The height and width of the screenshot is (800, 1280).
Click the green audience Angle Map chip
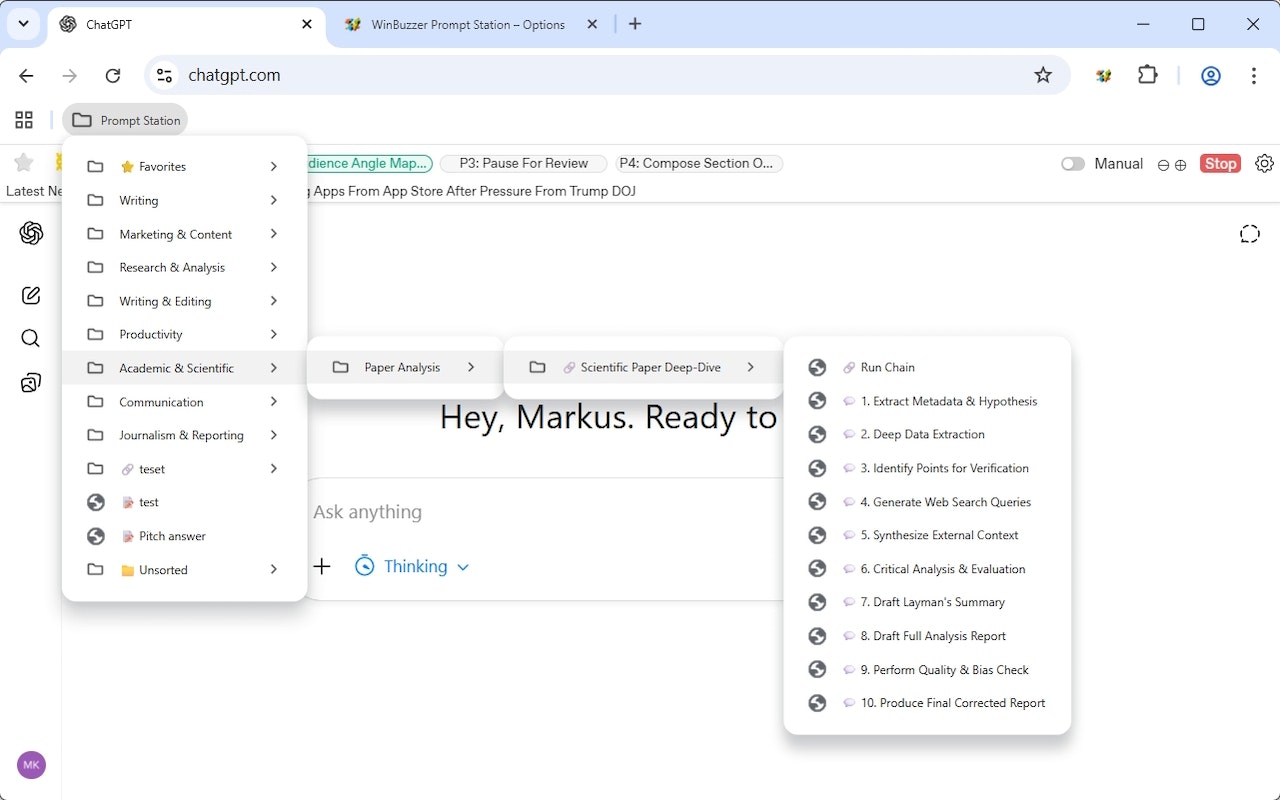[369, 163]
